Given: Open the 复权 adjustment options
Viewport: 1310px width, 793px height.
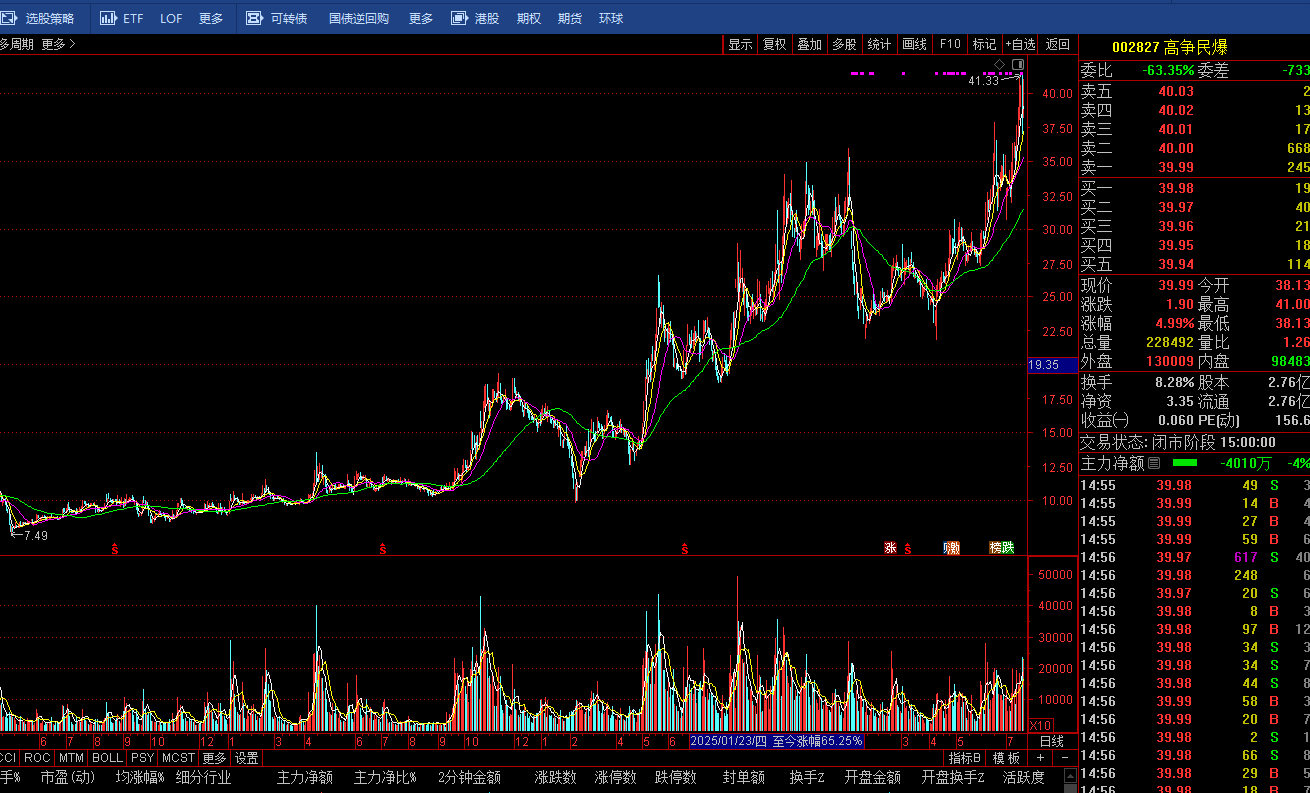Looking at the screenshot, I should (774, 44).
